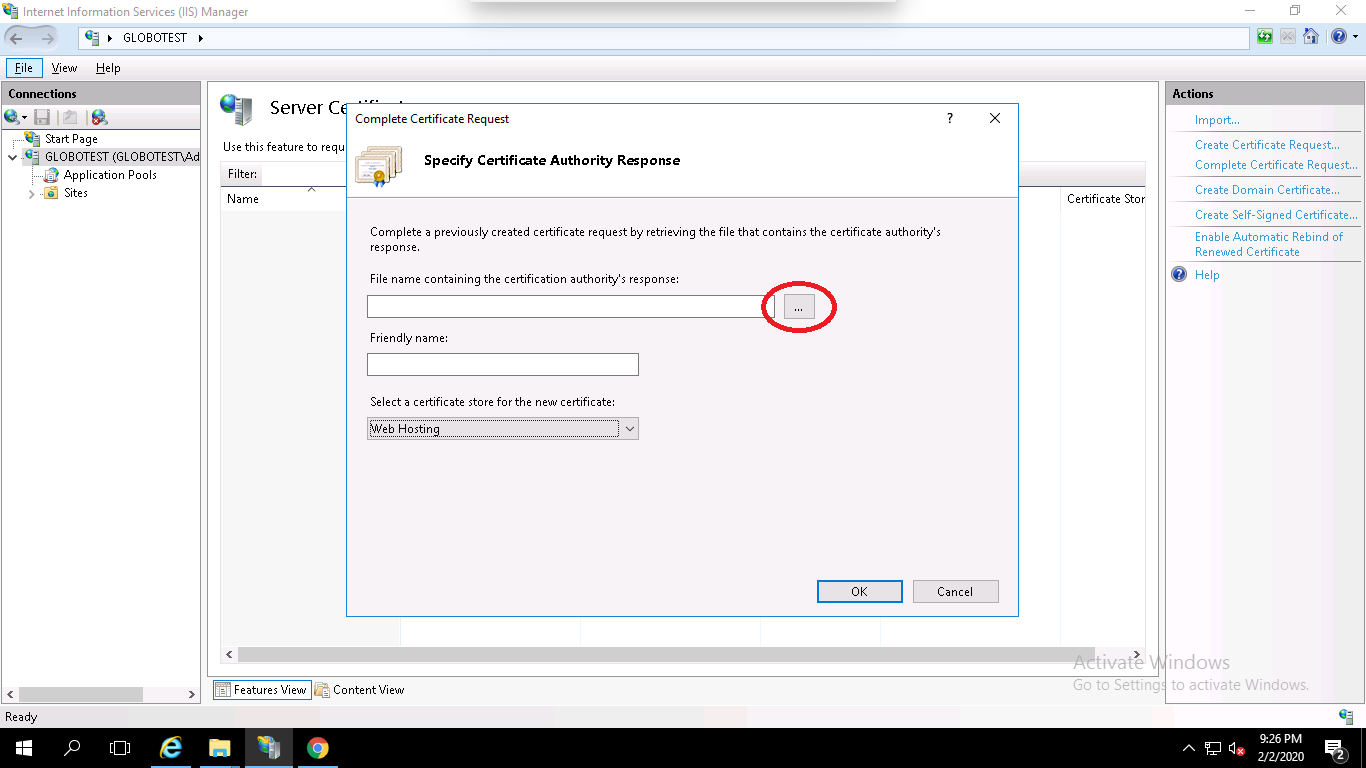Click the green Refresh page icon
The image size is (1366, 768).
1265,37
